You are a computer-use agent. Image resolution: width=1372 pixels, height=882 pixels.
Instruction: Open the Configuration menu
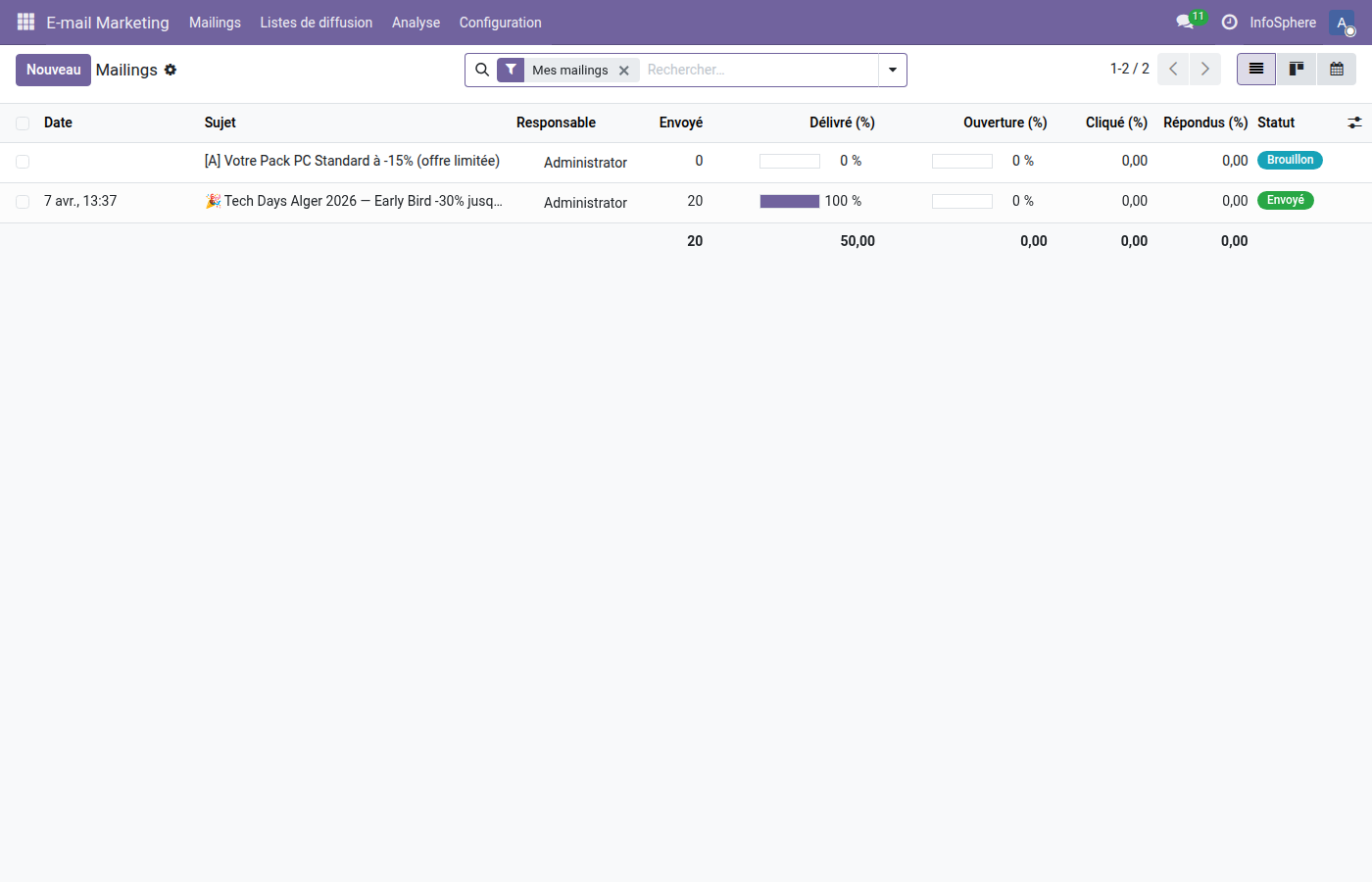500,22
